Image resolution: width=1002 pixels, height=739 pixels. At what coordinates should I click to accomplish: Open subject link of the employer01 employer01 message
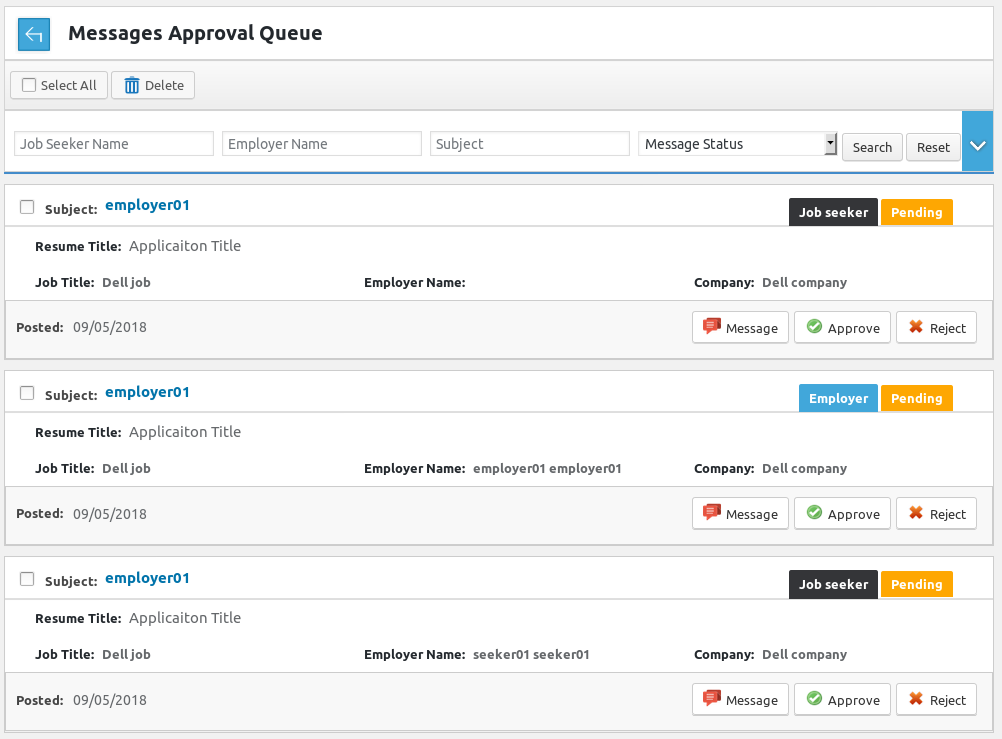(147, 392)
